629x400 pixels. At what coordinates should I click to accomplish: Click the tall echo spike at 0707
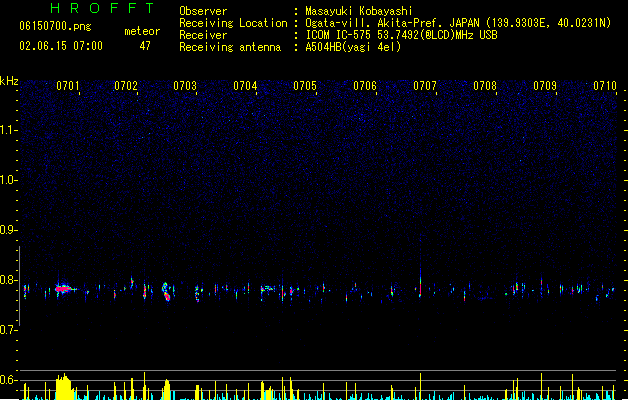[420, 281]
